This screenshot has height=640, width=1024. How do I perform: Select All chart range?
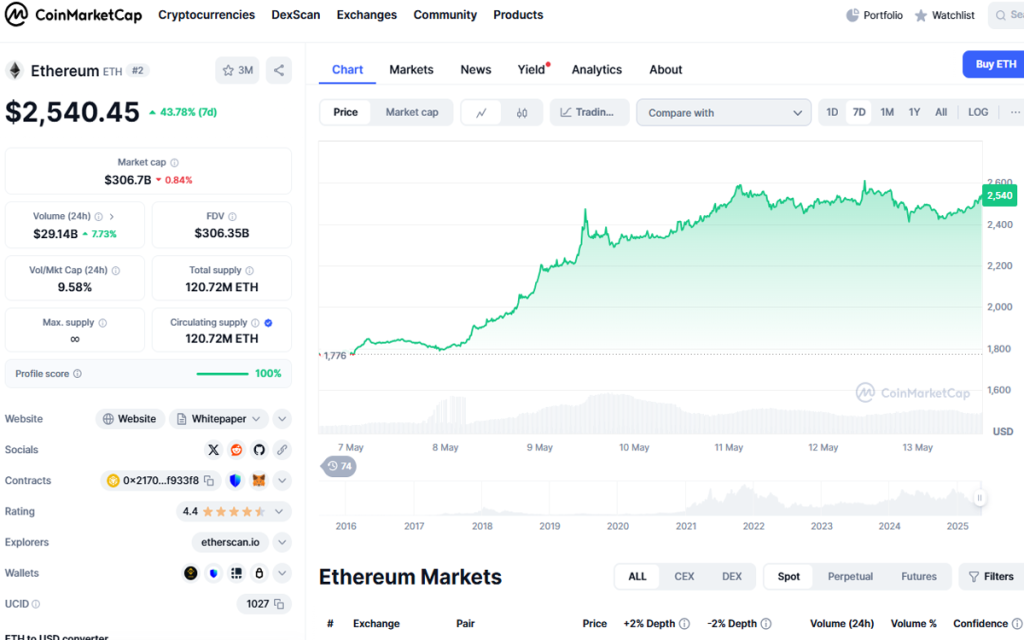tap(941, 112)
